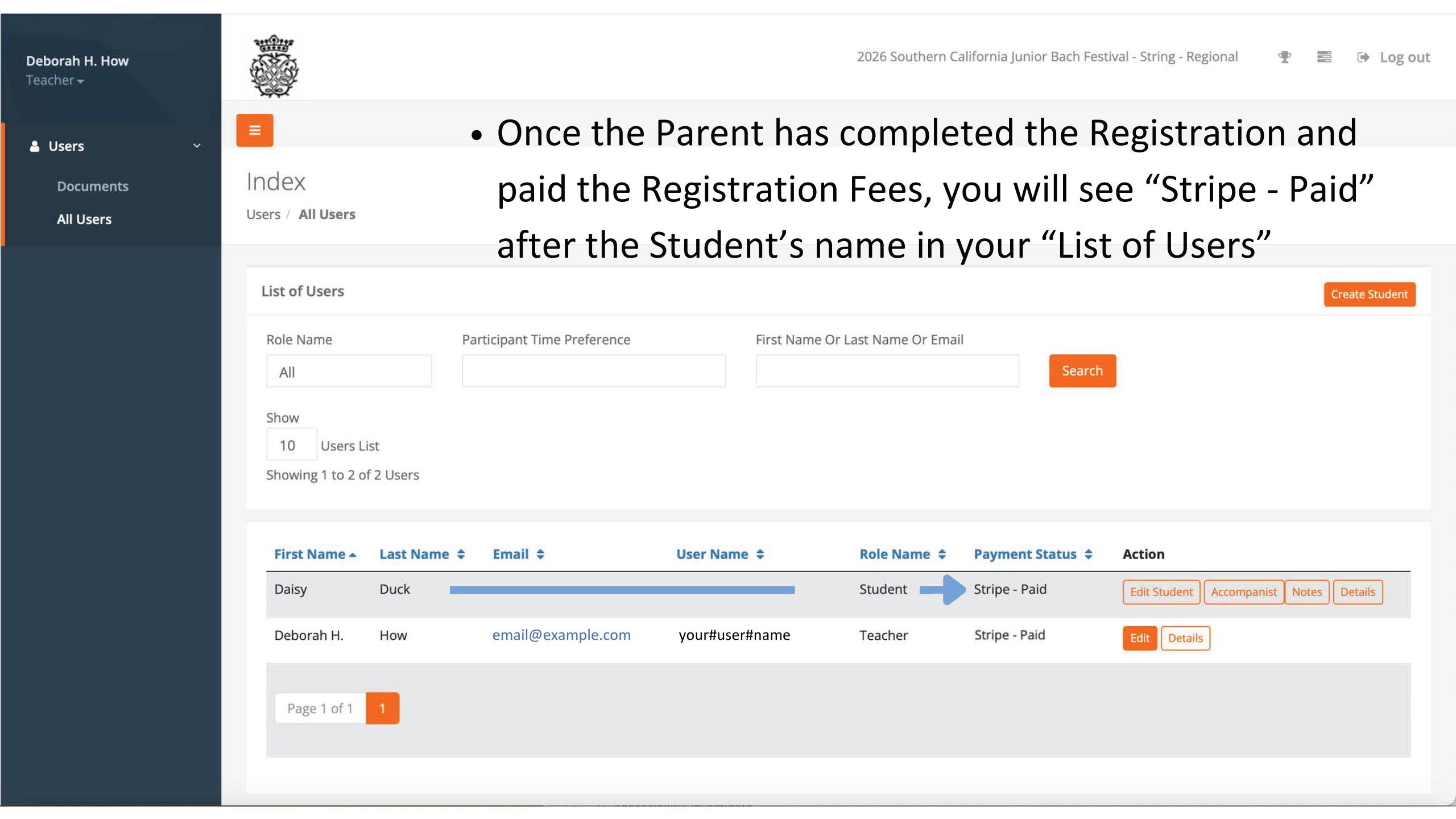Click Accompanist button for Daisy Duck

1243,592
